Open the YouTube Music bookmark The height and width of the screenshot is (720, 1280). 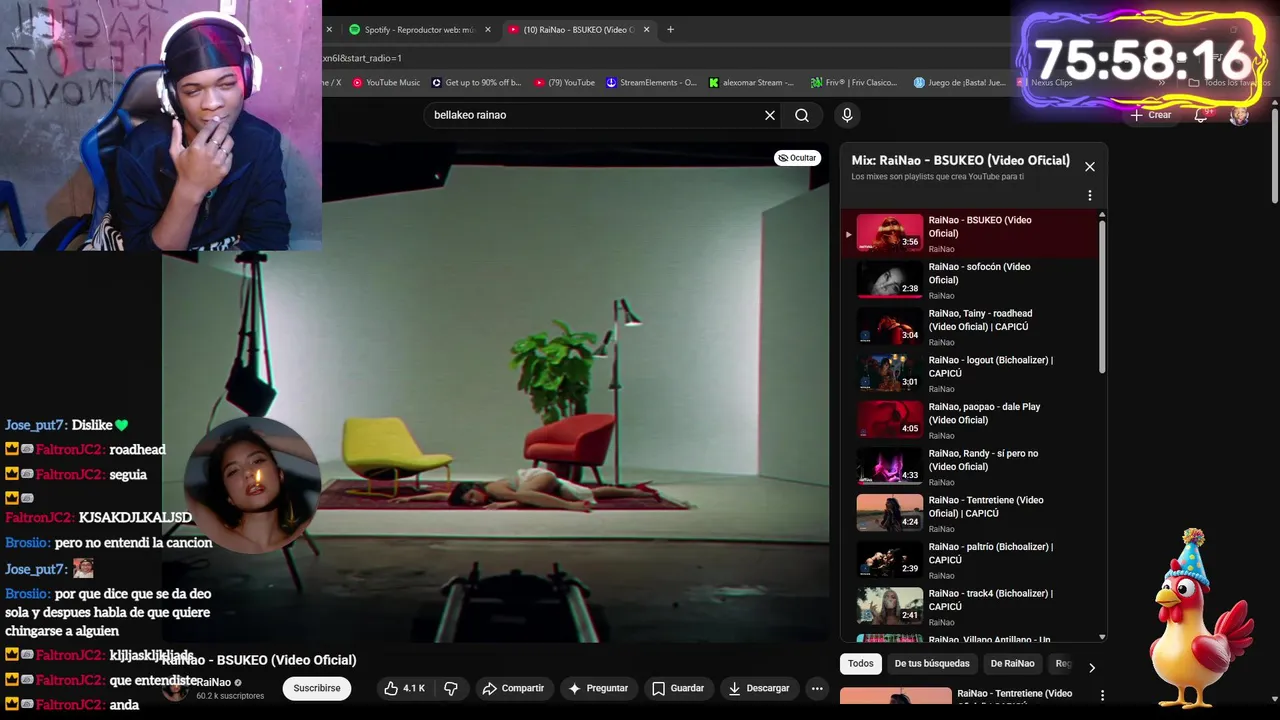tap(386, 83)
